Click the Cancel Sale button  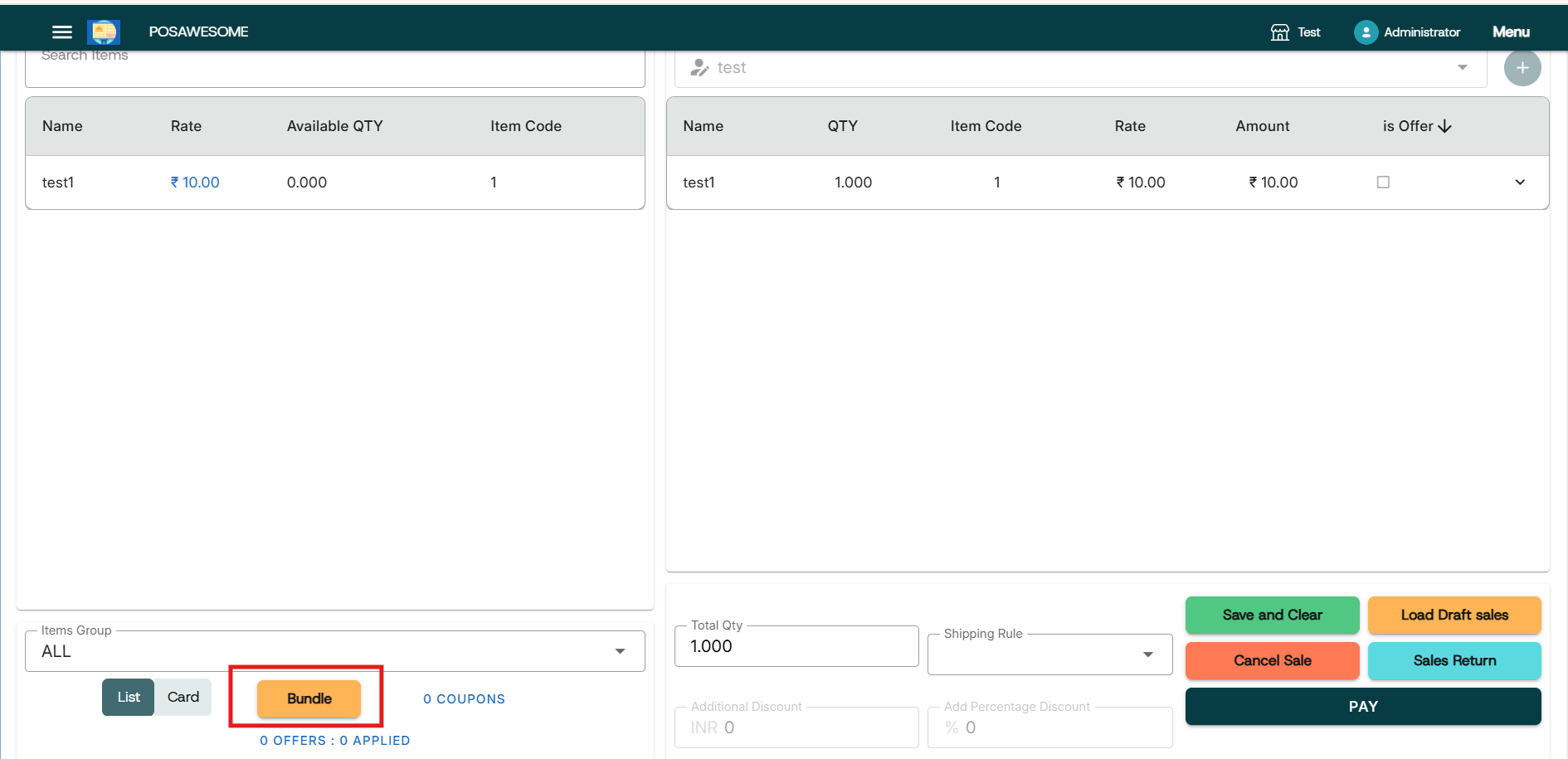coord(1272,661)
